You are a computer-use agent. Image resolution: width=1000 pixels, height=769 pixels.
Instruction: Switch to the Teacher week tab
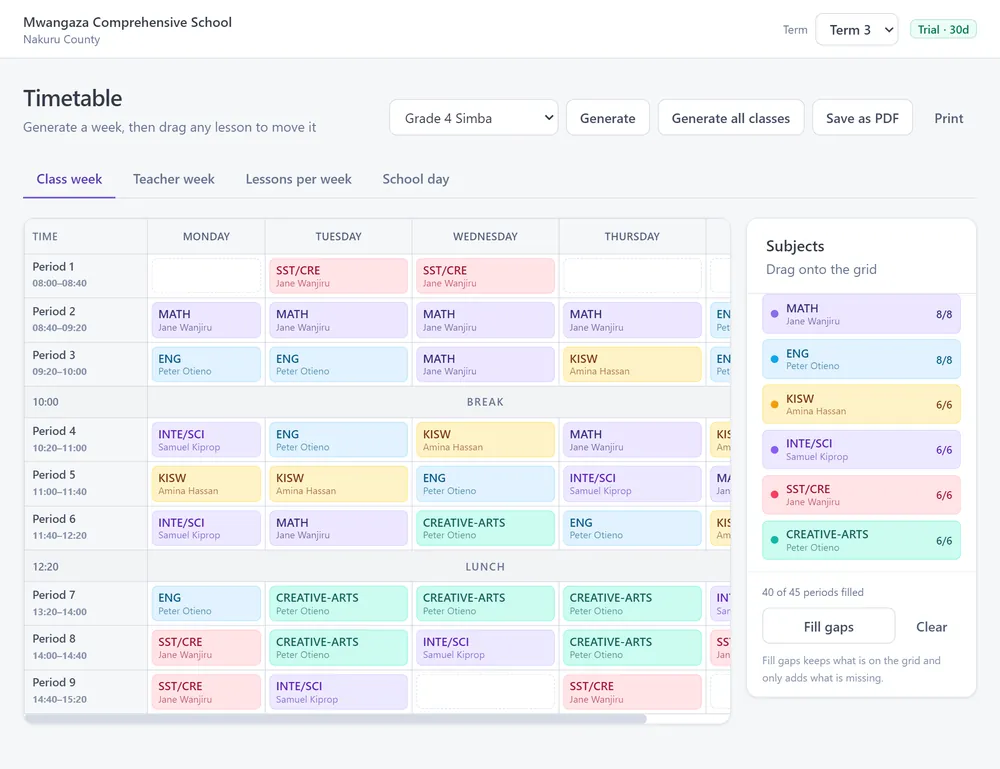[x=173, y=179]
